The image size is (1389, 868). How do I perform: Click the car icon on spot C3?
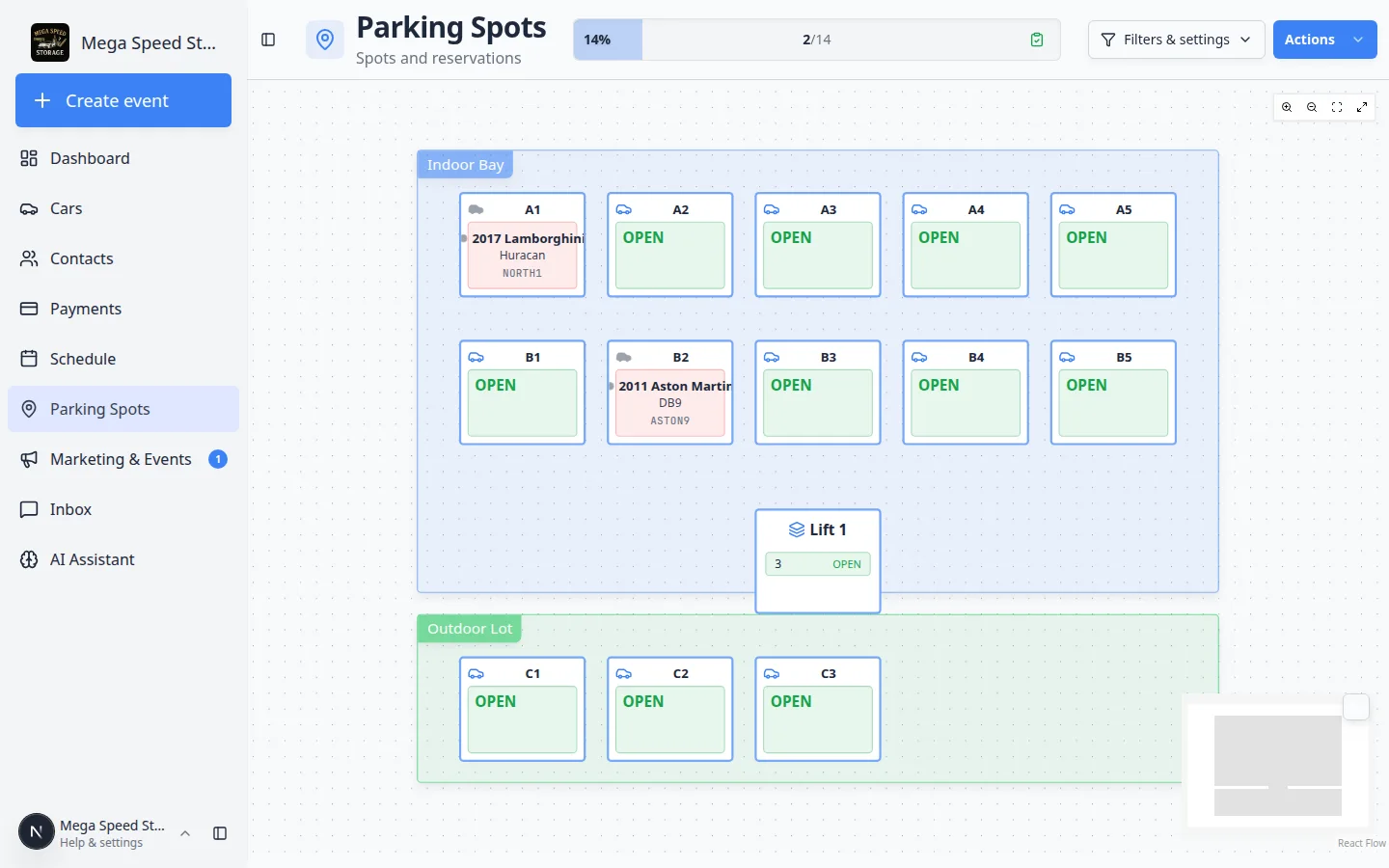772,673
